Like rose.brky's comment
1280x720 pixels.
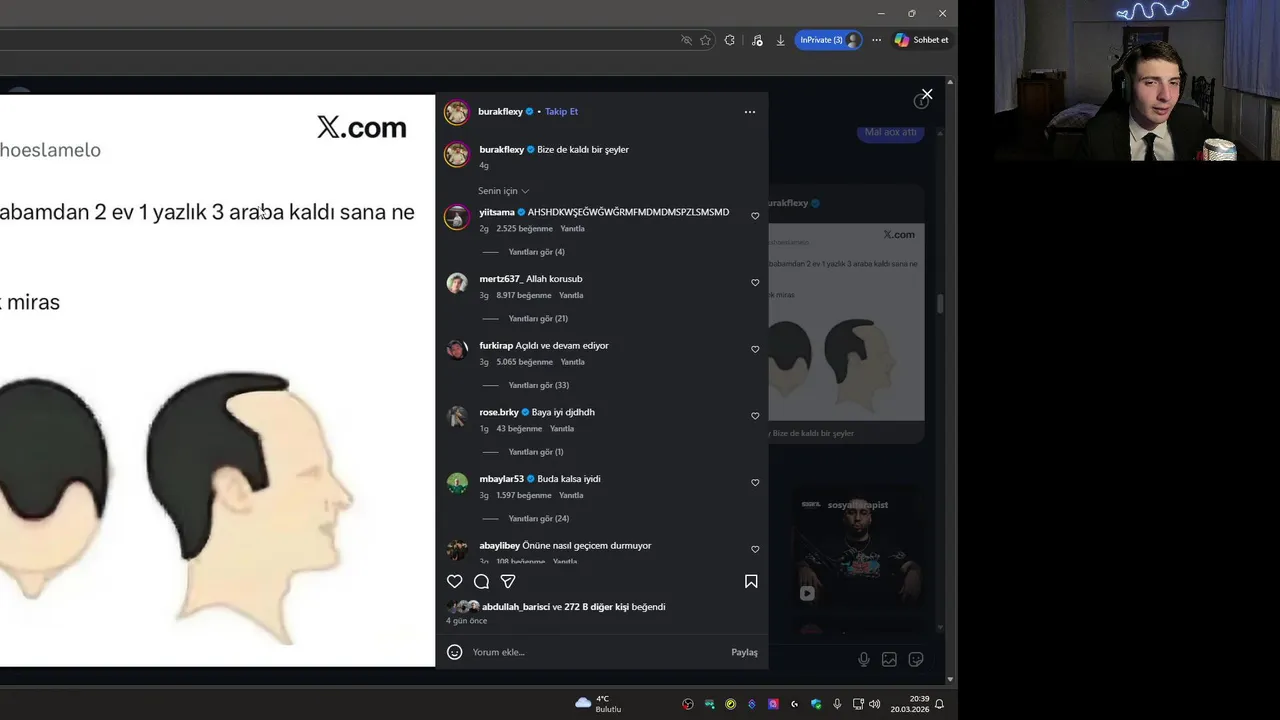(x=755, y=416)
